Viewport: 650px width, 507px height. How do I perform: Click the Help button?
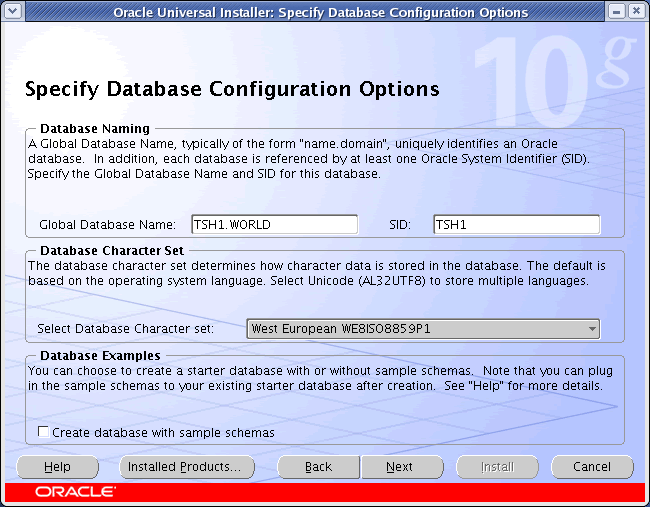(58, 467)
